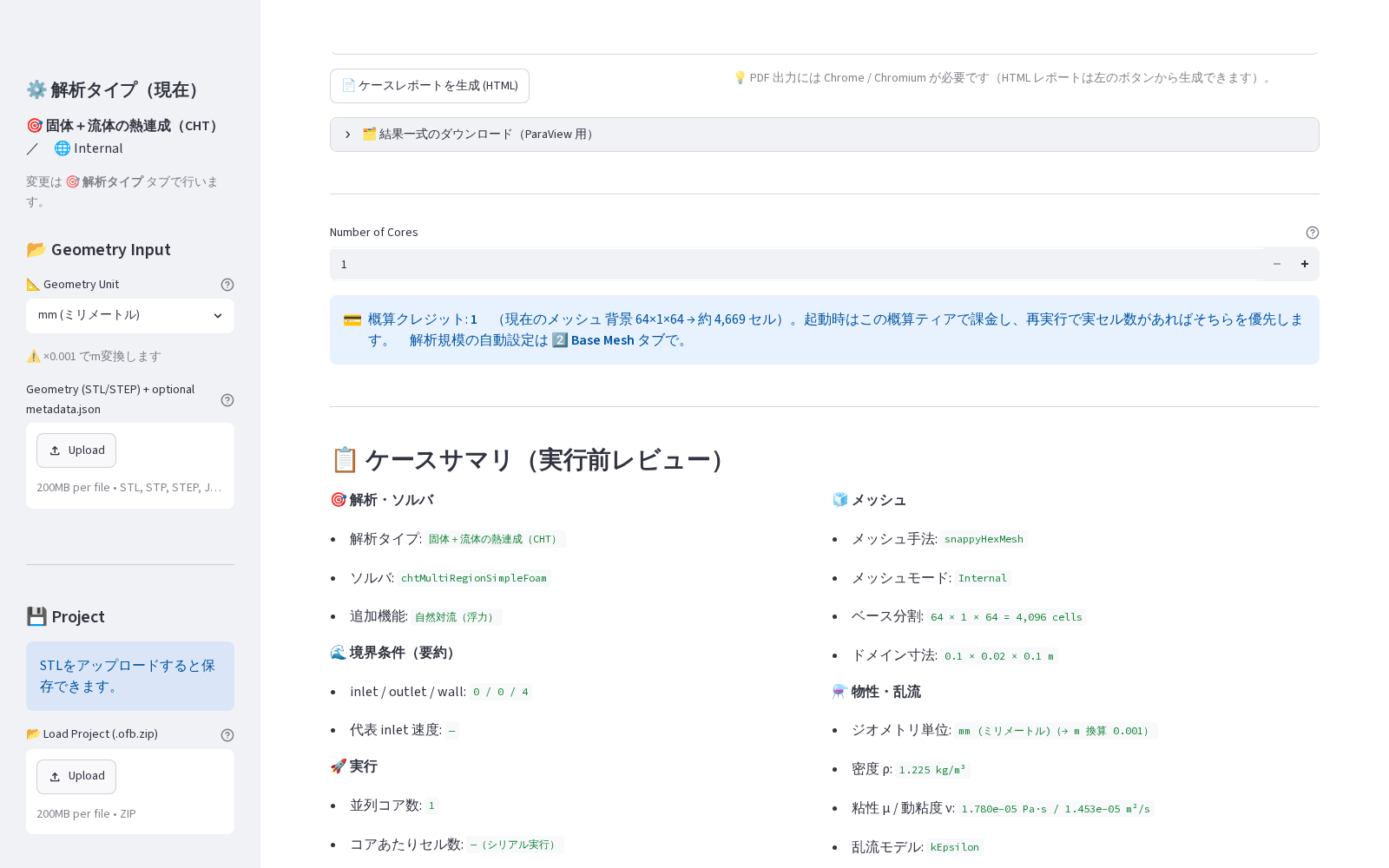
Task: Click help icon for Number of Cores
Action: point(1313,233)
